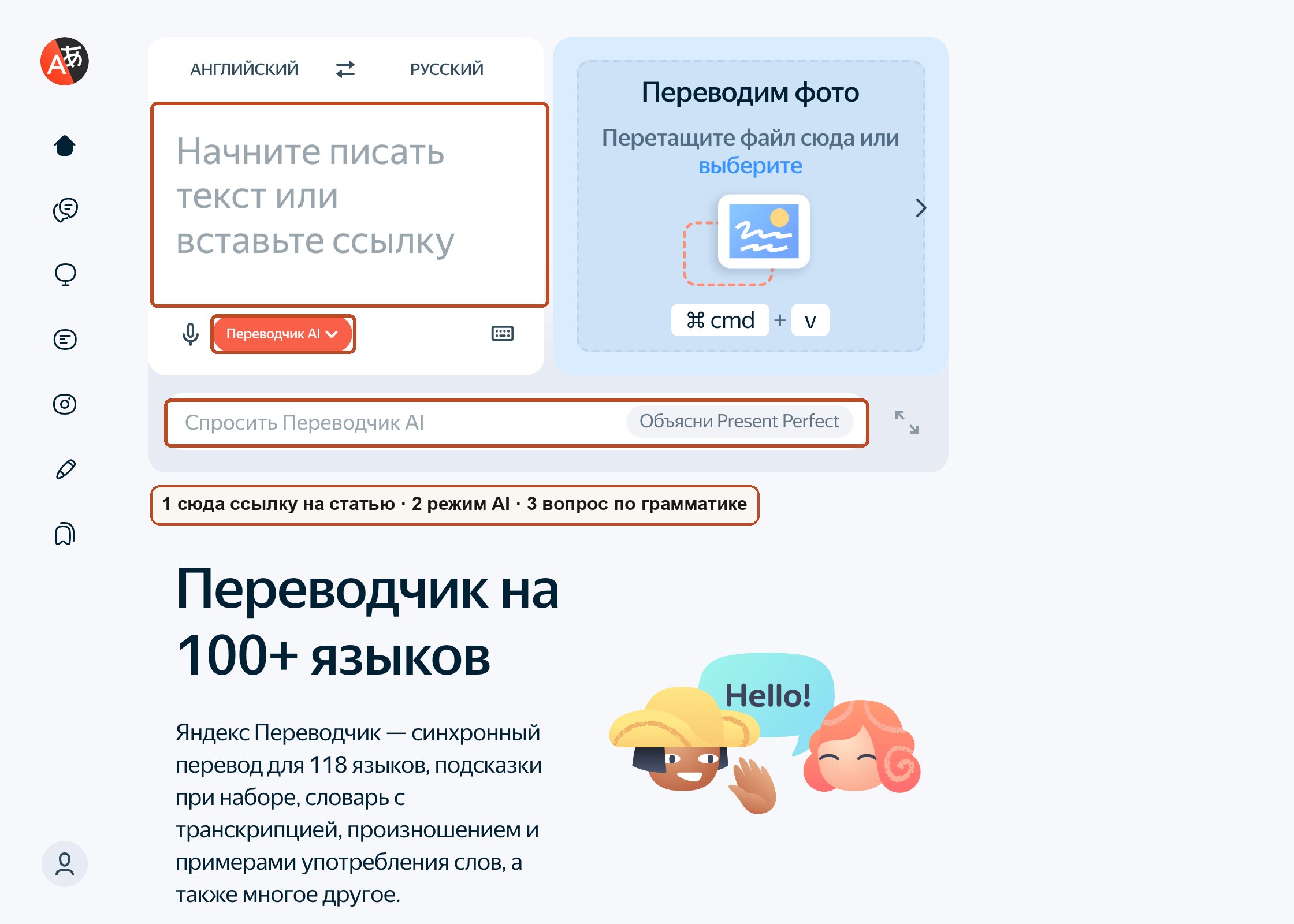Image resolution: width=1294 pixels, height=924 pixels.
Task: Click the Переводим фото heading
Action: (750, 92)
